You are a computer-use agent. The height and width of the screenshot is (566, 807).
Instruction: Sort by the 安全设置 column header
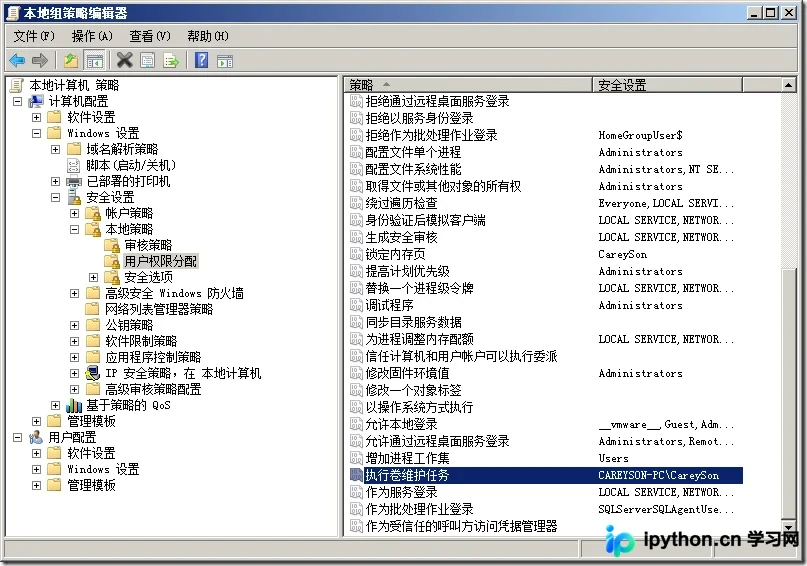668,85
